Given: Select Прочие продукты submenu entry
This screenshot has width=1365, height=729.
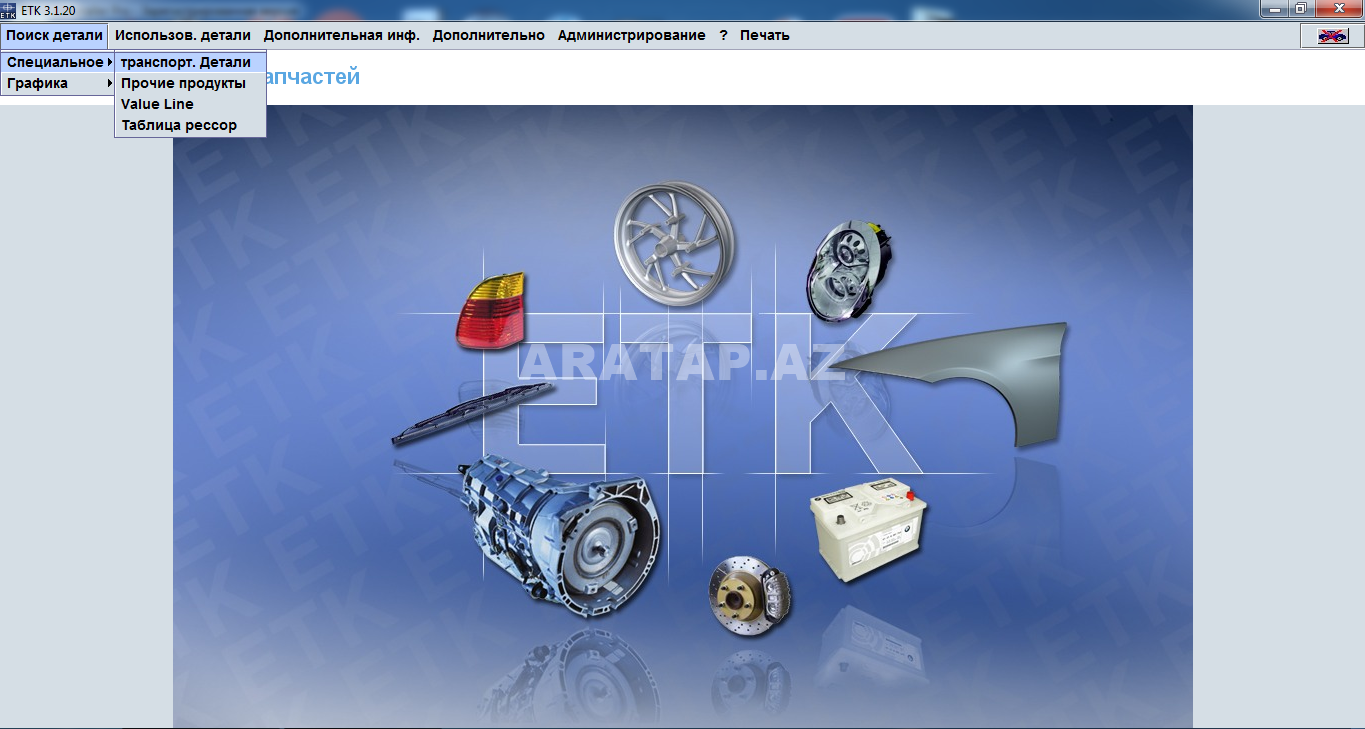Looking at the screenshot, I should pos(190,83).
